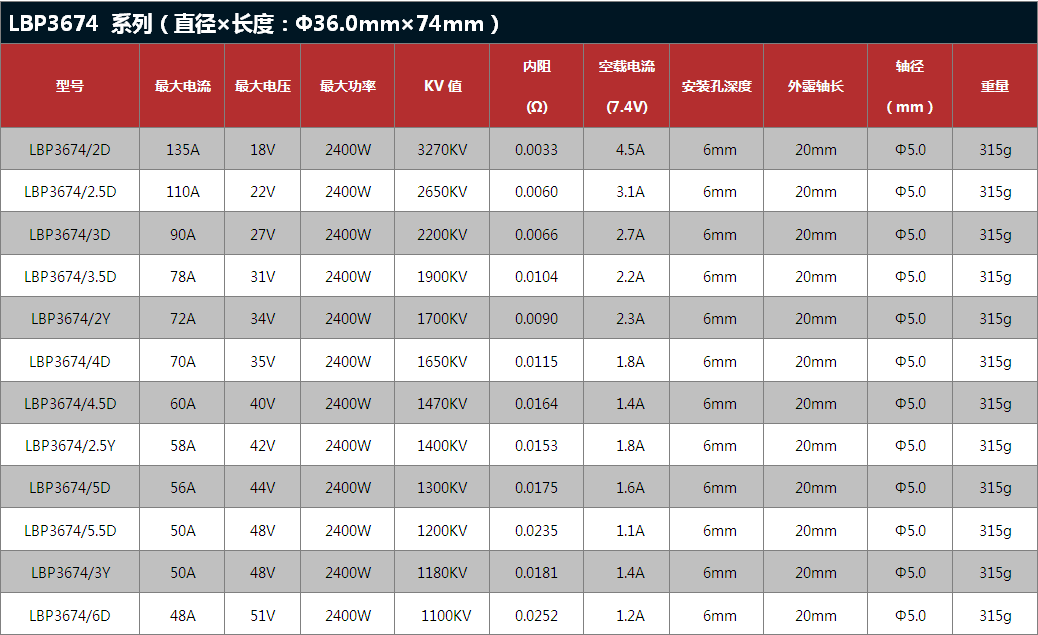This screenshot has width=1038, height=635.
Task: Click the KV 值 column header
Action: click(442, 86)
